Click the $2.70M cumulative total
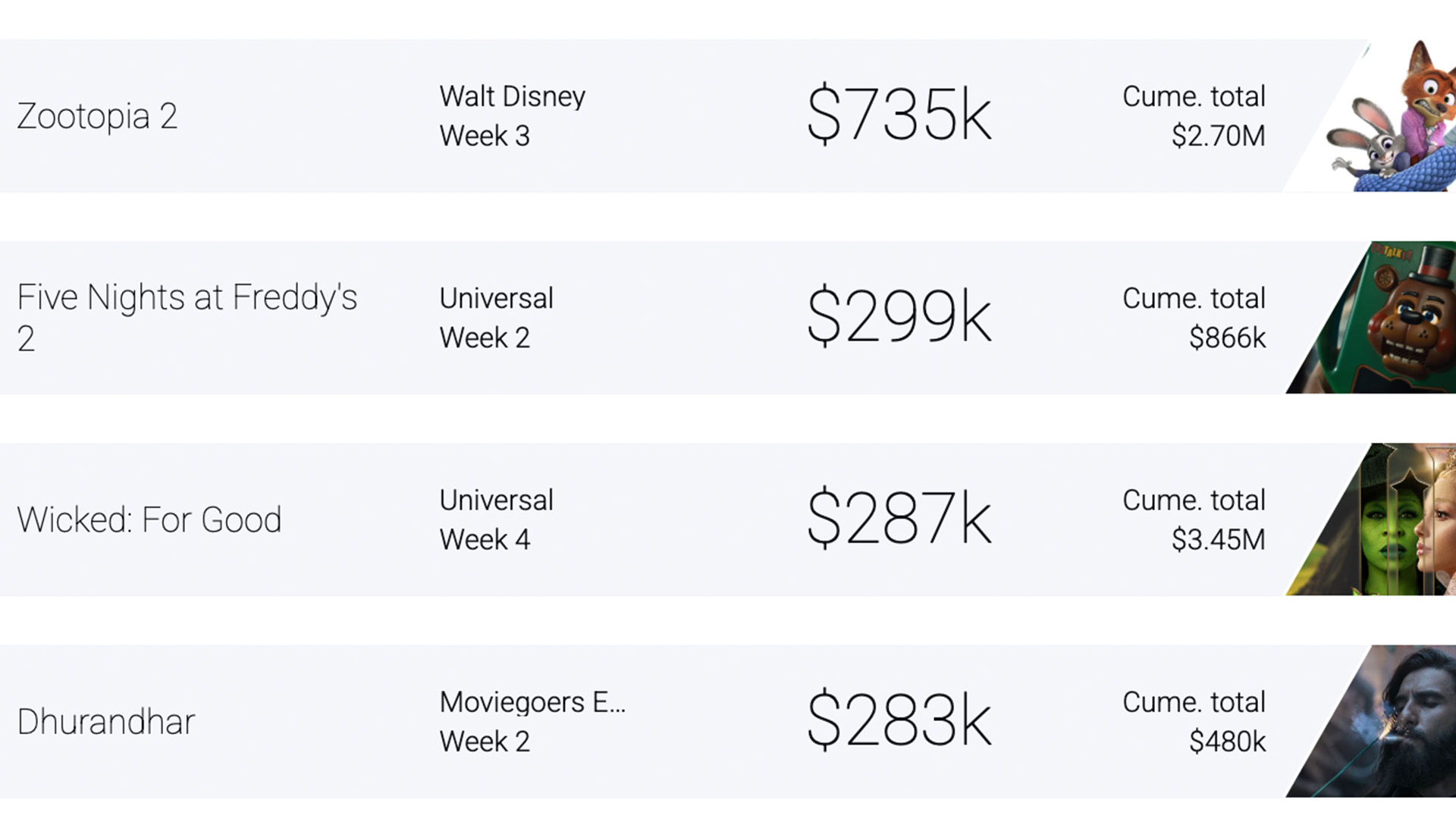Image resolution: width=1456 pixels, height=819 pixels. pos(1218,136)
